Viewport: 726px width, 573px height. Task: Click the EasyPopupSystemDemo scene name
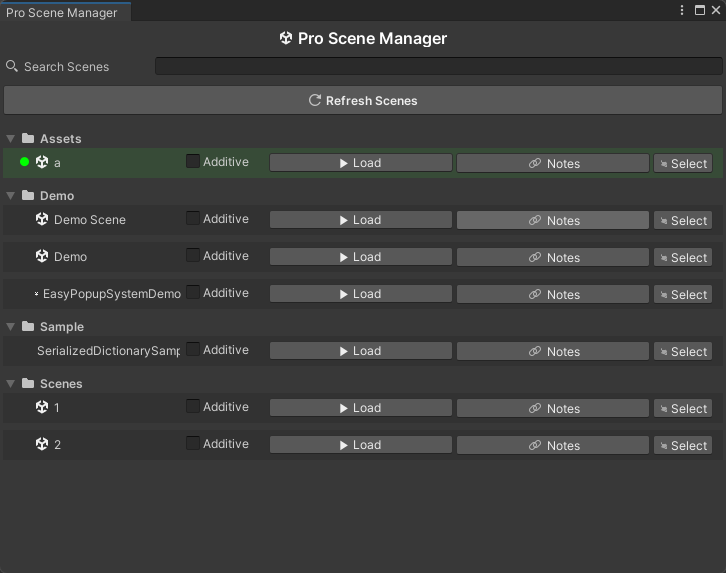coord(112,294)
